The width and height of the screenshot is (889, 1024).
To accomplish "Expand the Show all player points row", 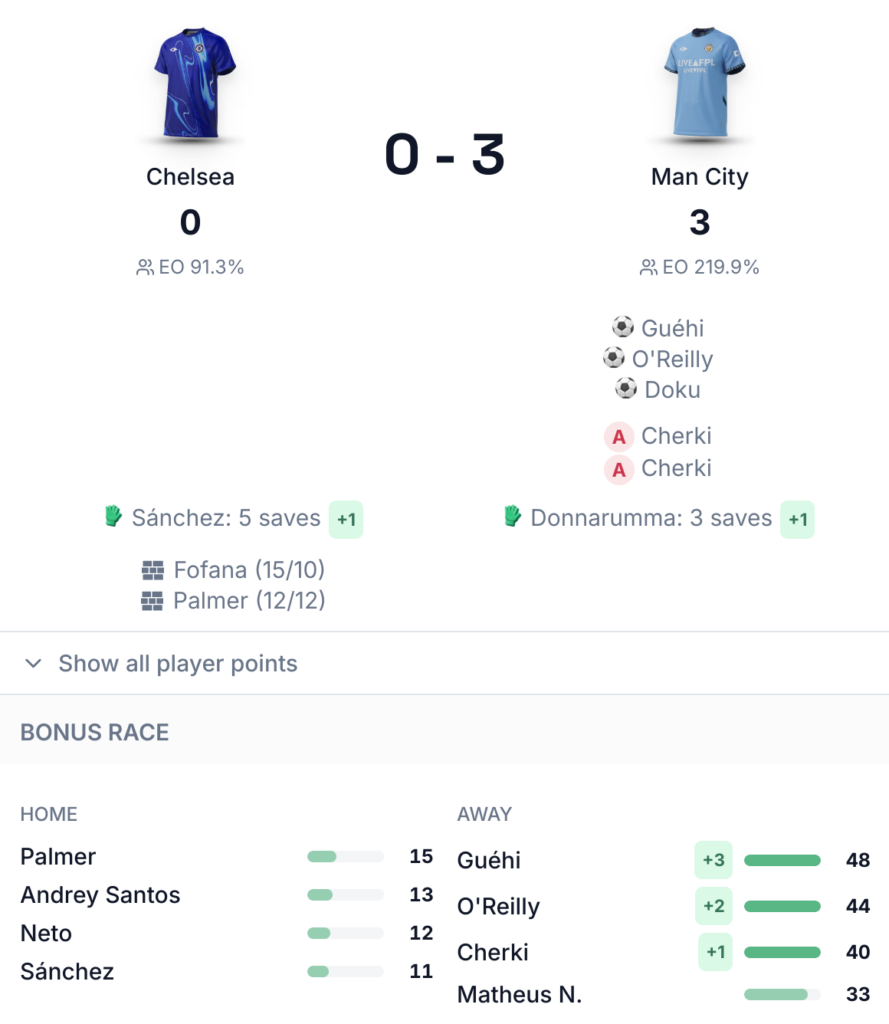I will tap(178, 663).
